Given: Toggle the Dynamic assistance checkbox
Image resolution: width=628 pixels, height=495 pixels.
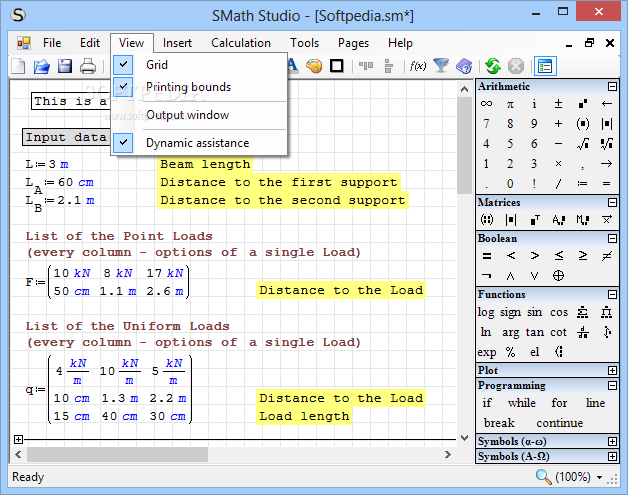Looking at the screenshot, I should [x=123, y=143].
